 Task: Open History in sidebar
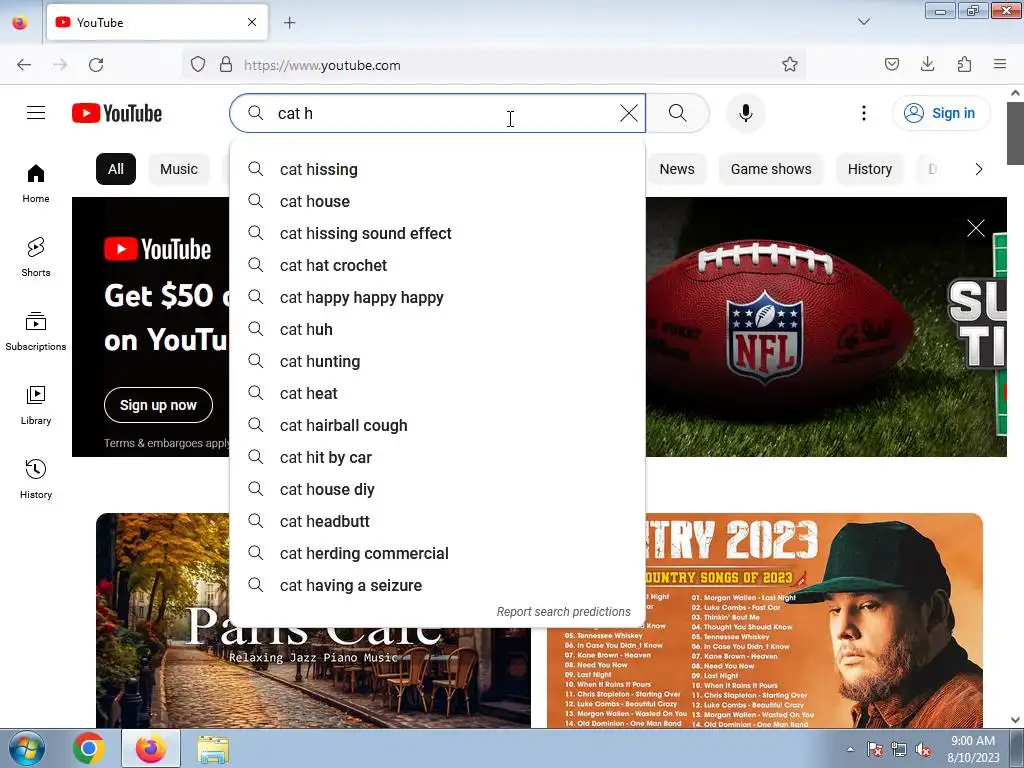[36, 479]
